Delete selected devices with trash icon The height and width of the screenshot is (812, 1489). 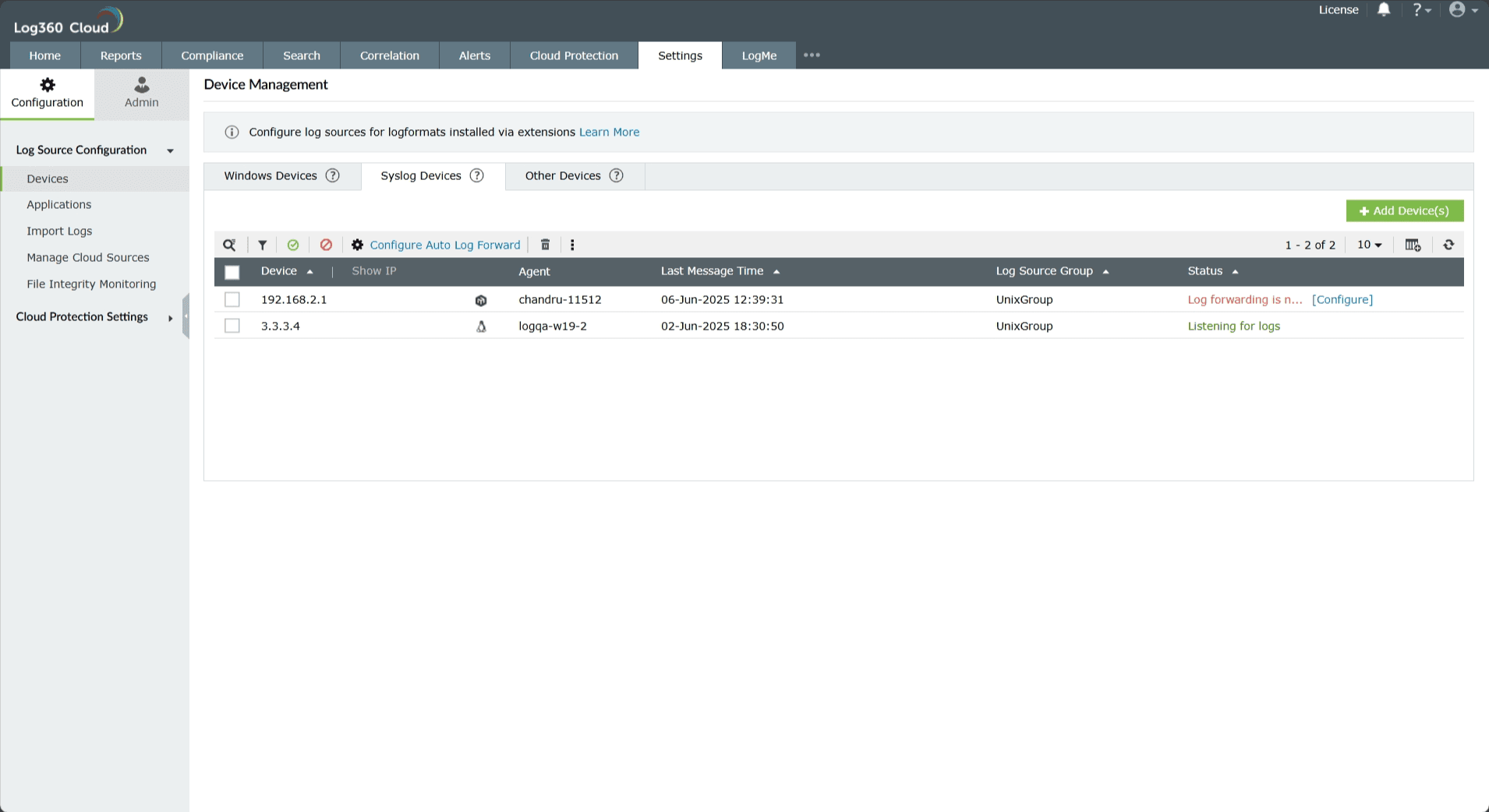(546, 245)
